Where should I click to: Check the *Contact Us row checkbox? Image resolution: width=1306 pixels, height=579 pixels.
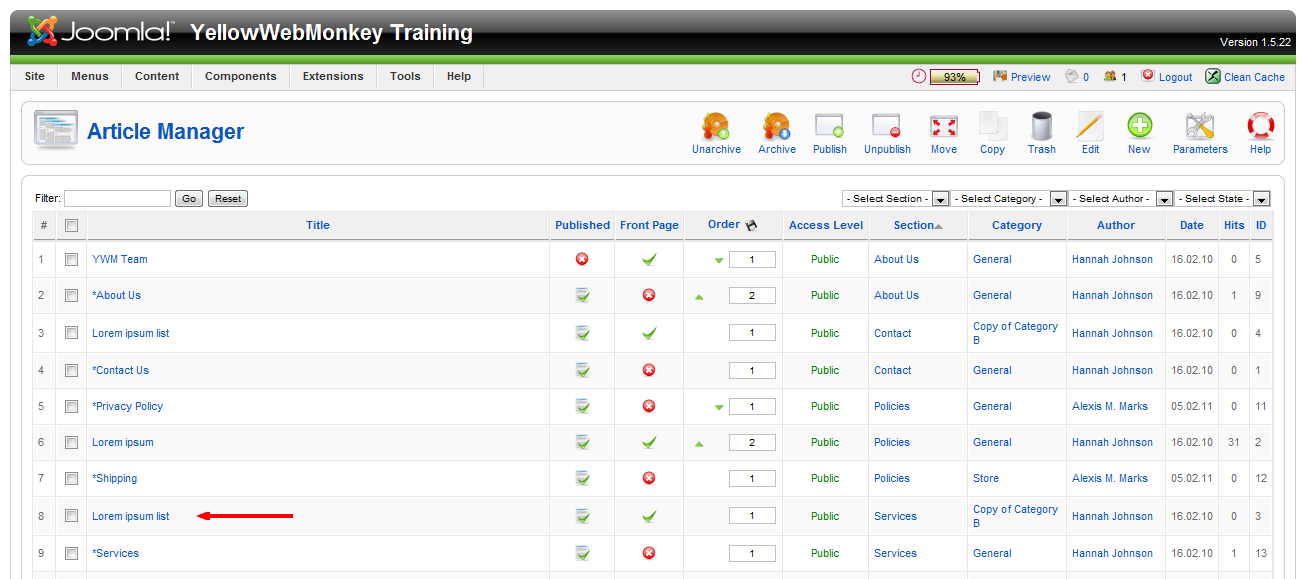click(71, 370)
